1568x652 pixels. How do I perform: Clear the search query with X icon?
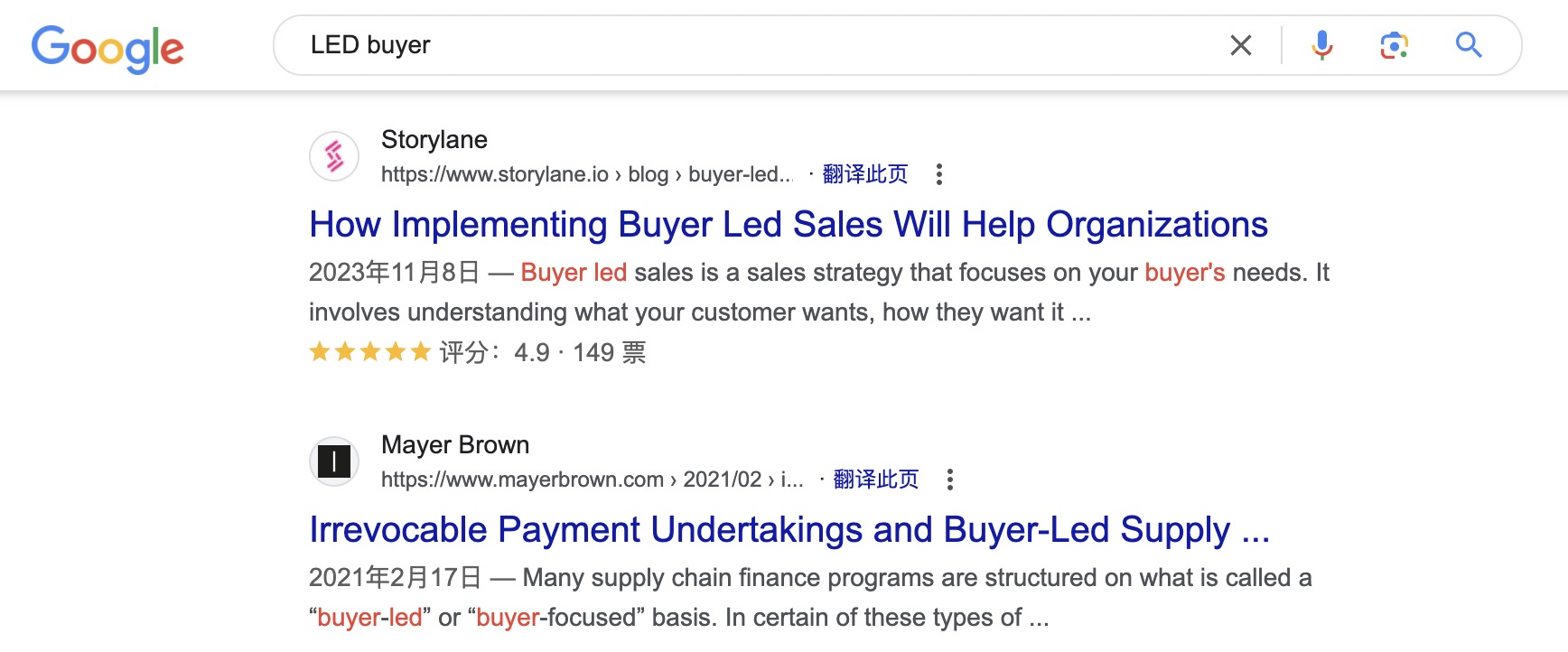coord(1241,45)
